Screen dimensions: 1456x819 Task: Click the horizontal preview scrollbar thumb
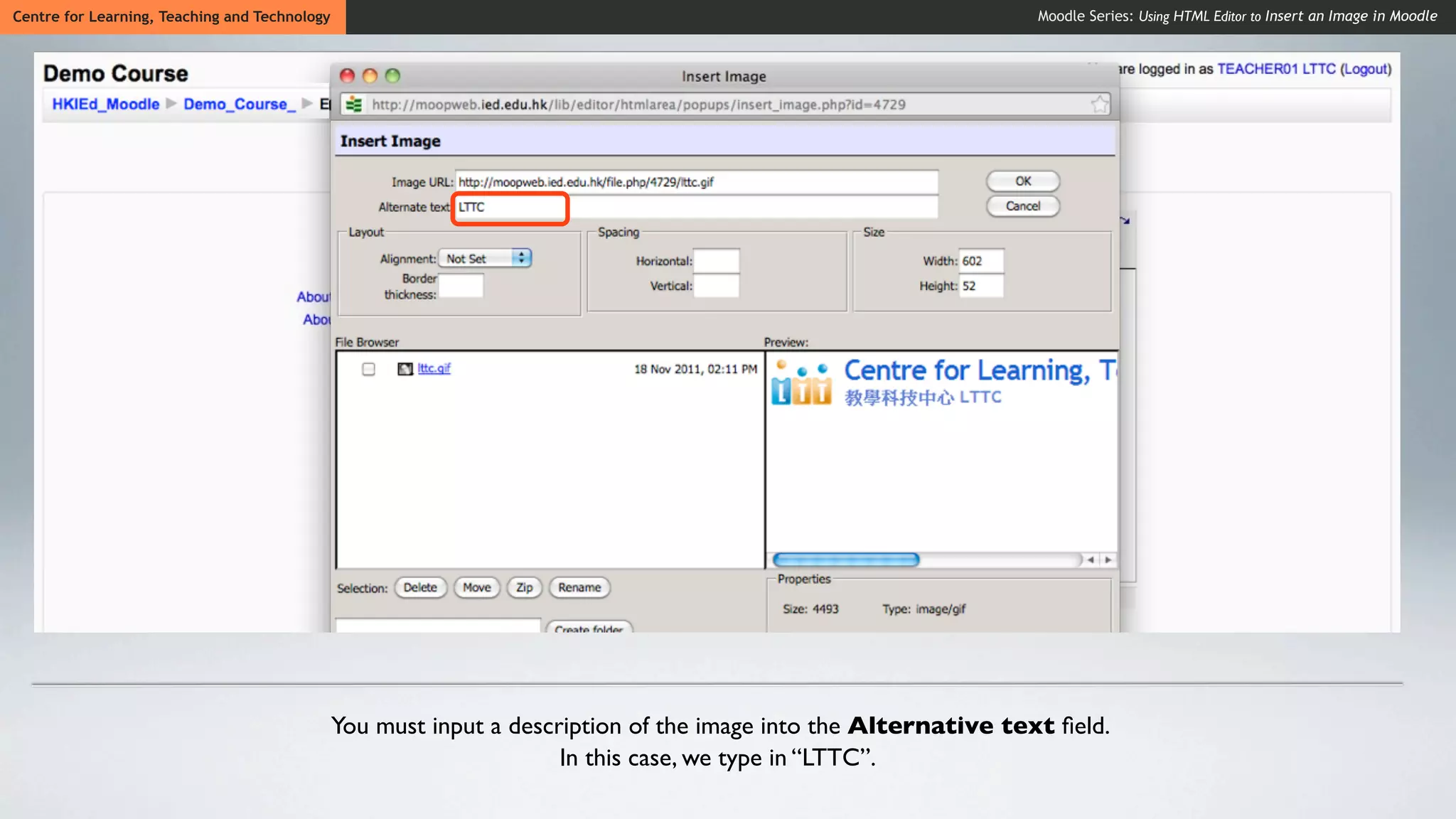pyautogui.click(x=845, y=560)
